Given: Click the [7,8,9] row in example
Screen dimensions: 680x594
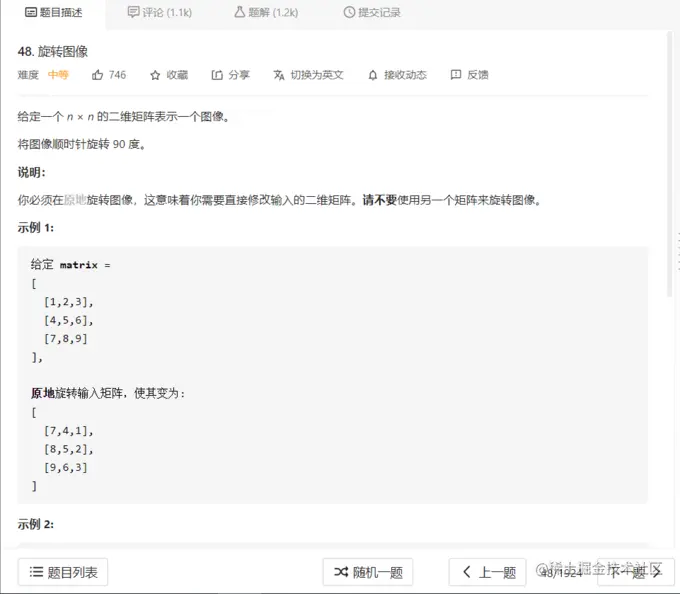Looking at the screenshot, I should point(65,339).
